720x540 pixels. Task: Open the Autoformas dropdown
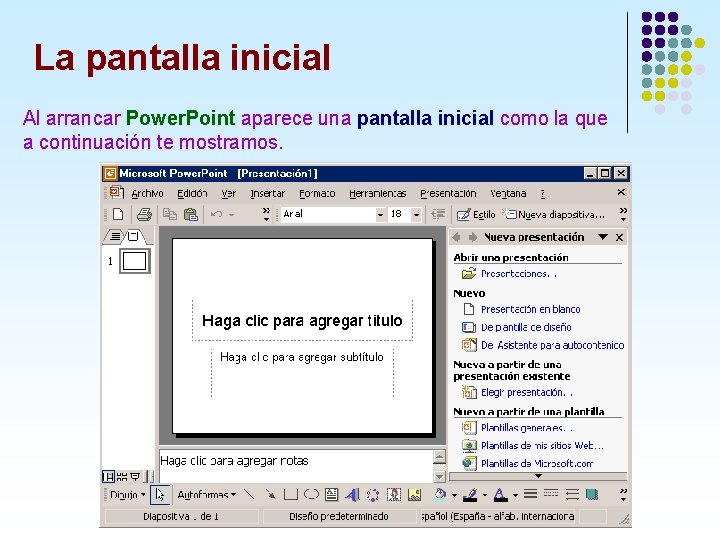click(207, 495)
